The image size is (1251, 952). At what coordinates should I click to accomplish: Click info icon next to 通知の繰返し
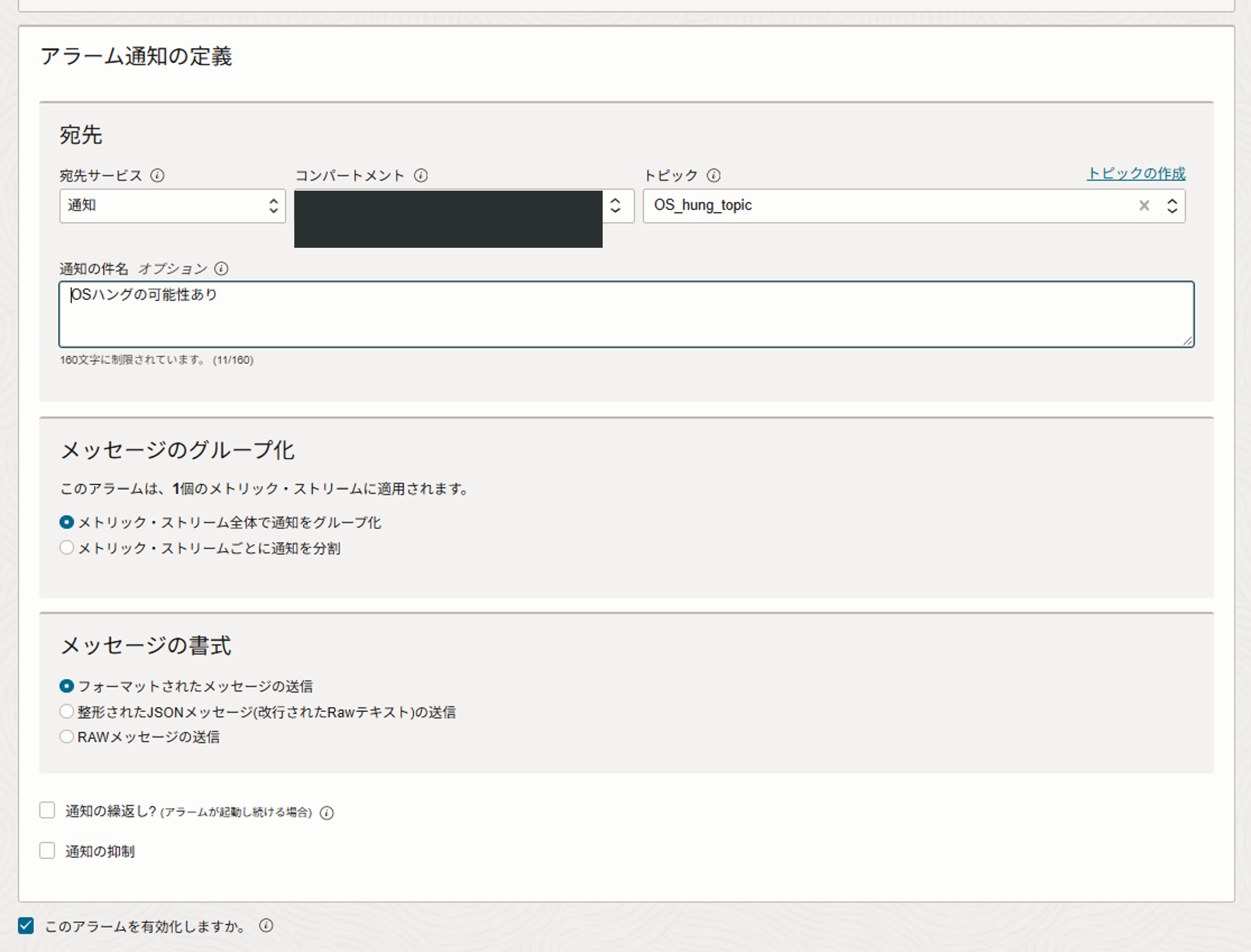tap(327, 813)
